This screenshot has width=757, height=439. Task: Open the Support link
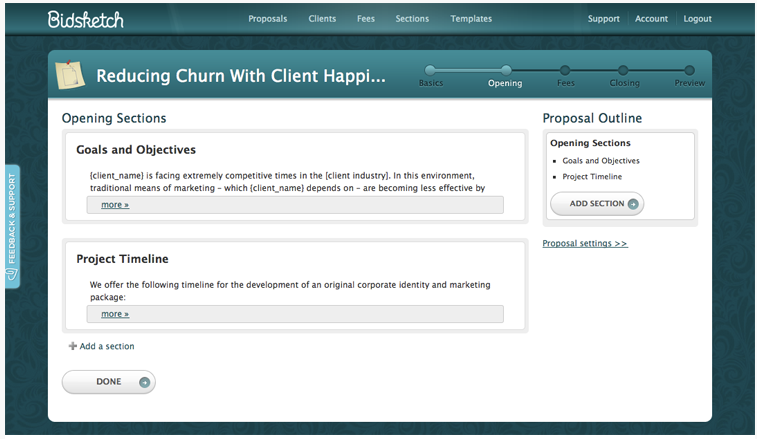tap(603, 18)
